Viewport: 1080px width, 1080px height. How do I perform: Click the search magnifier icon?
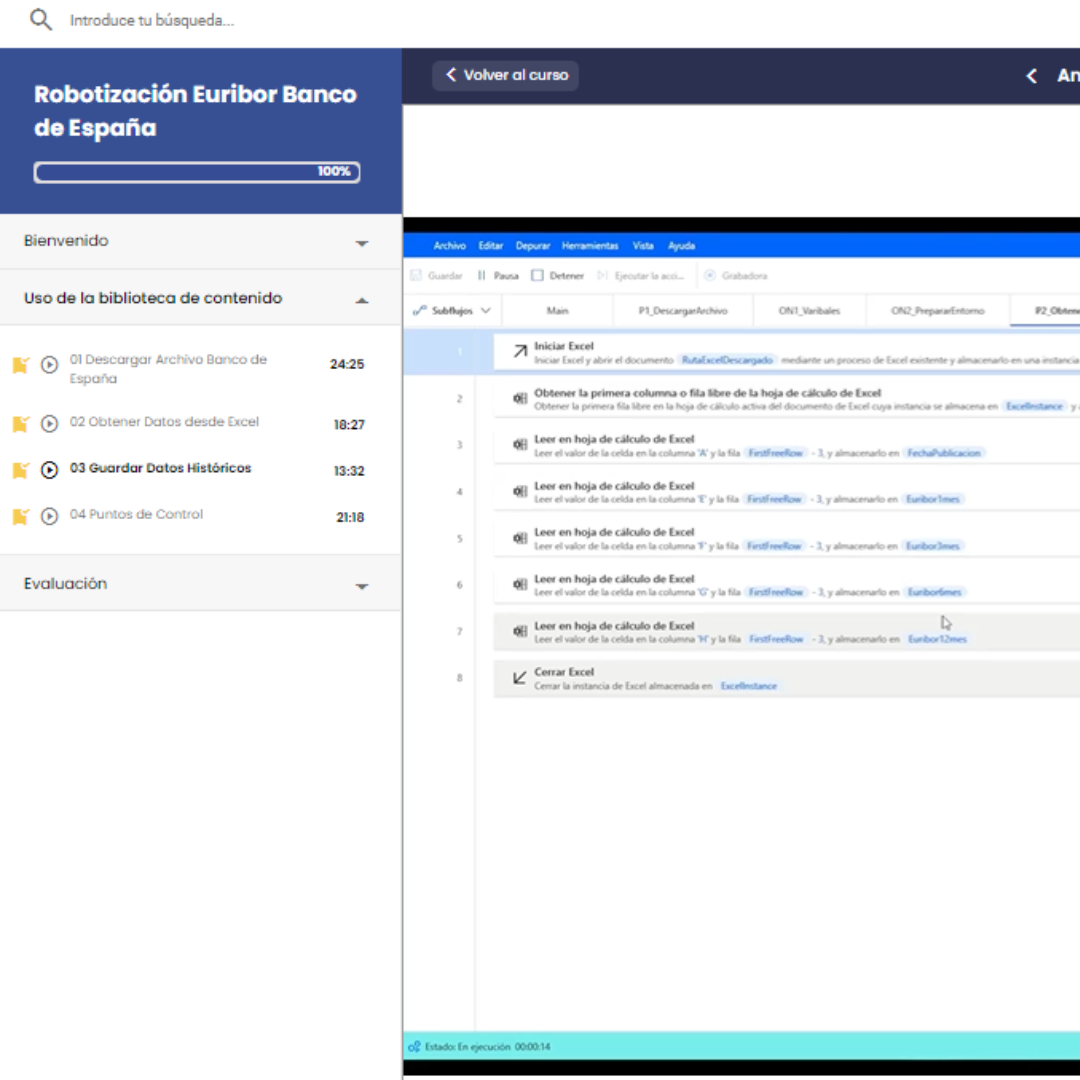coord(41,19)
